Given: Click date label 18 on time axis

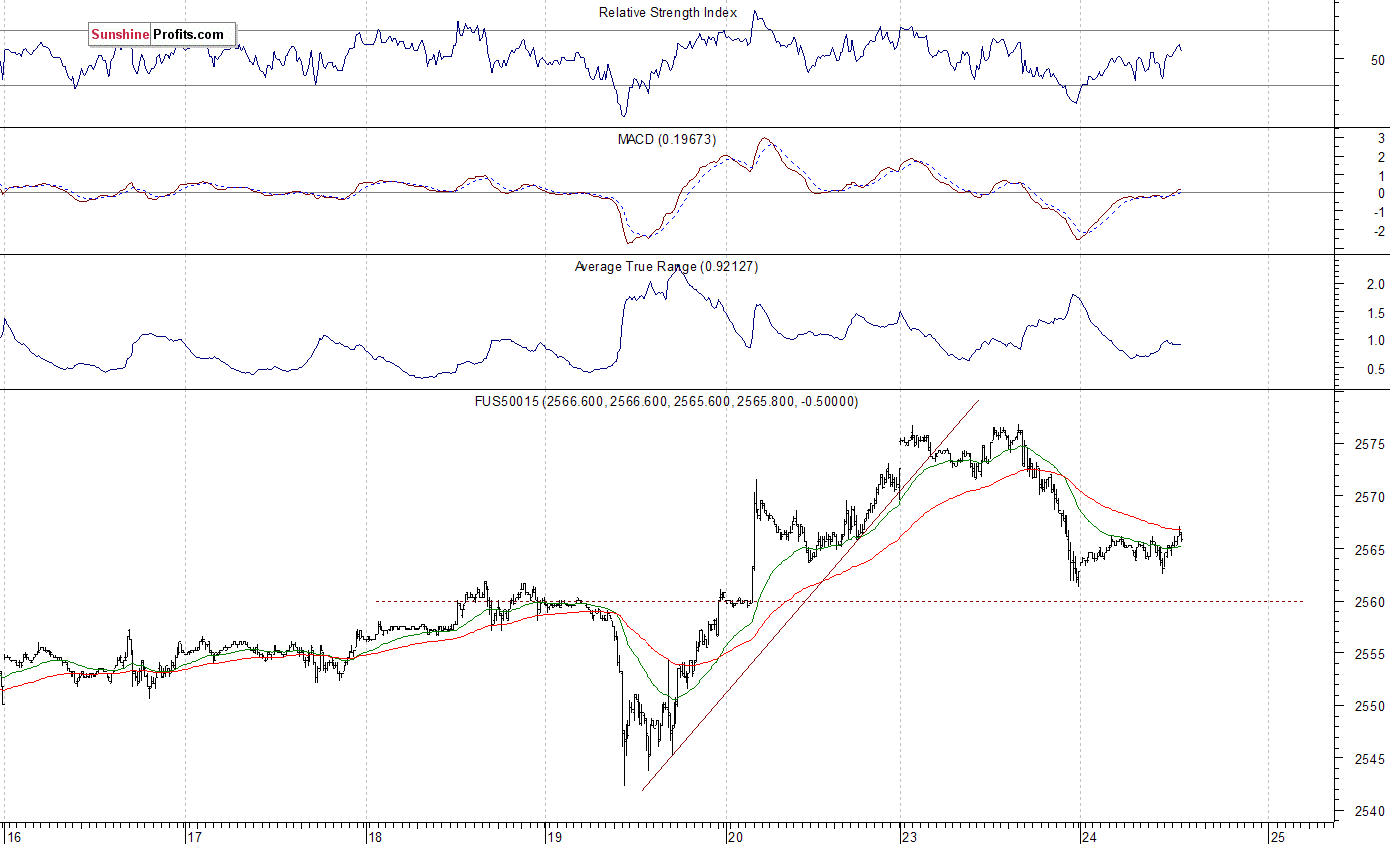Looking at the screenshot, I should [x=375, y=835].
